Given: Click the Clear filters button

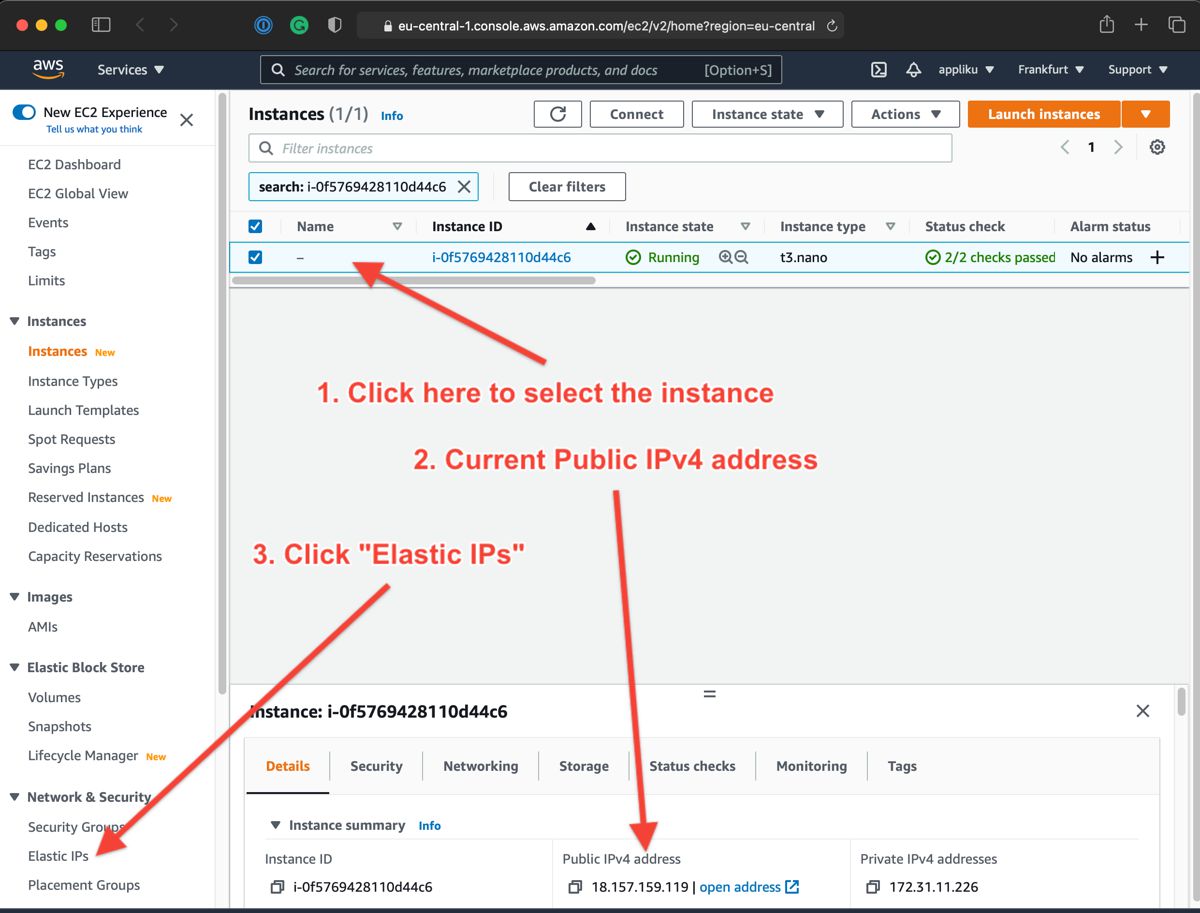Looking at the screenshot, I should click(567, 187).
